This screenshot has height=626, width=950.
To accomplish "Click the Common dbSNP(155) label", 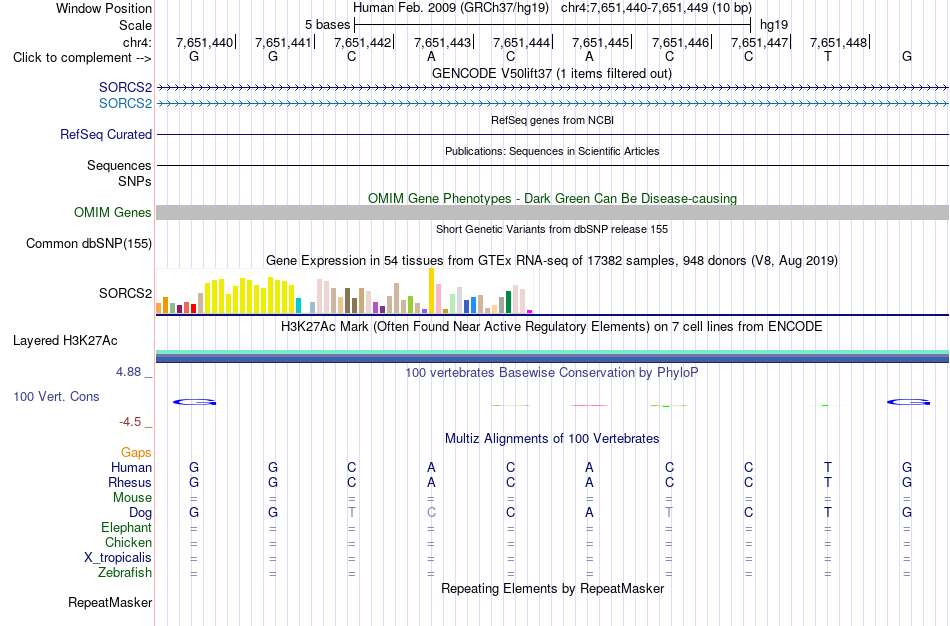I will point(89,244).
